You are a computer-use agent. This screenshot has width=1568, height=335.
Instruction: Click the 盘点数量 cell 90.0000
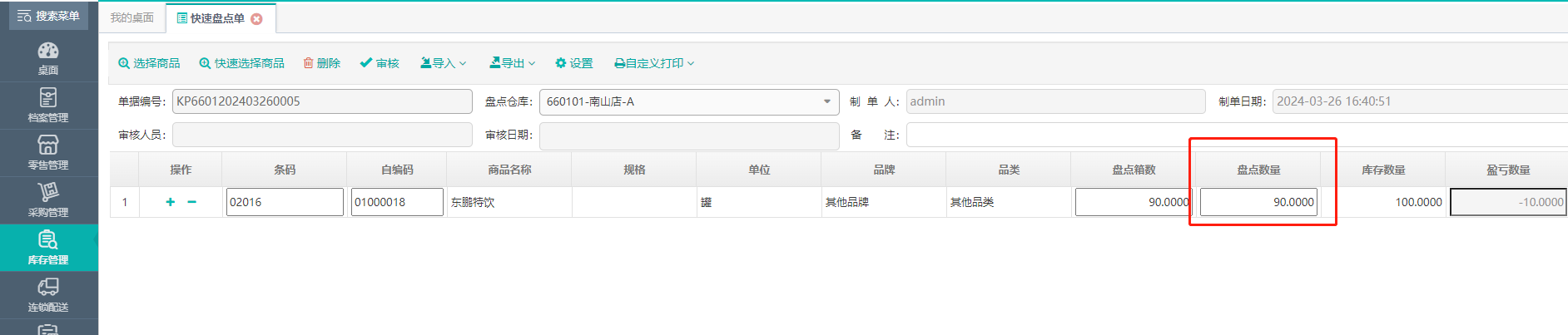click(x=1258, y=202)
